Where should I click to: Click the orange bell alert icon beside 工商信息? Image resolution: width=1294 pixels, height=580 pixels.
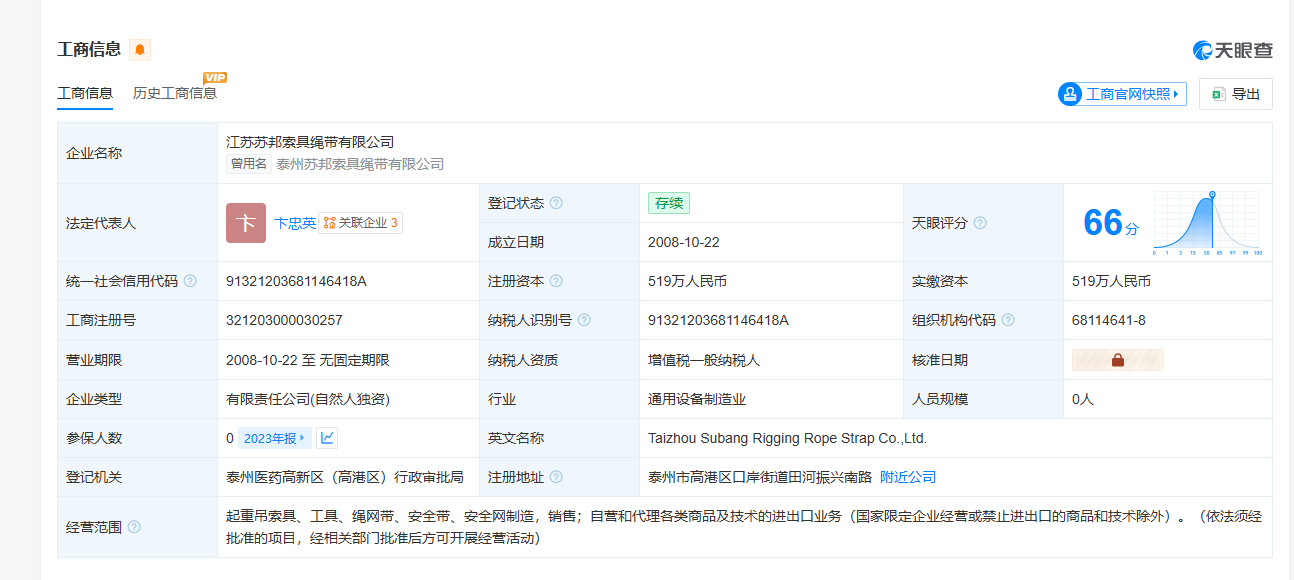click(x=140, y=49)
